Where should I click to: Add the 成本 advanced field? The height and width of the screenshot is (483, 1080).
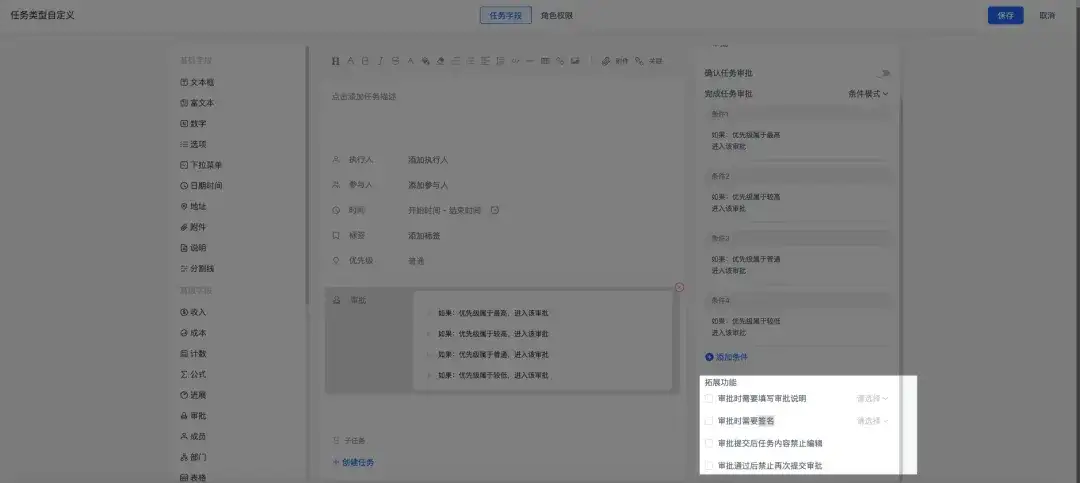(x=193, y=333)
